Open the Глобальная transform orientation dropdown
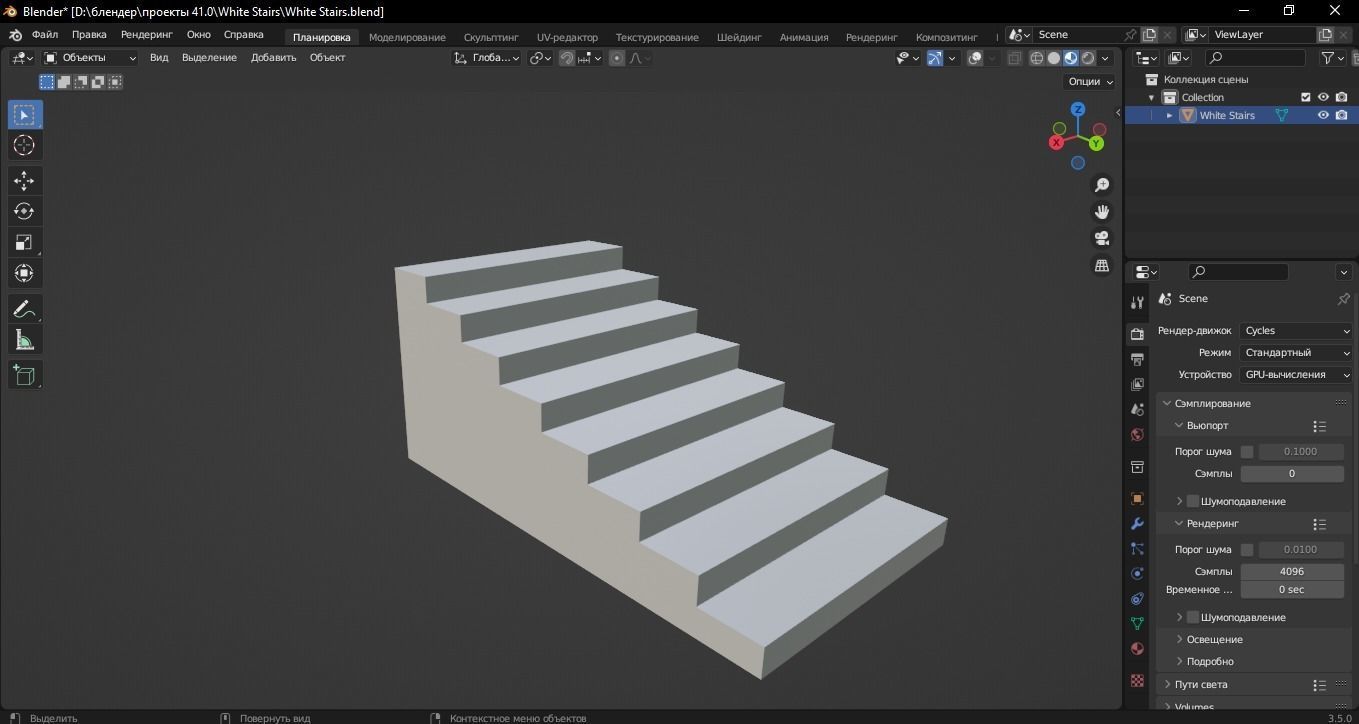Image resolution: width=1359 pixels, height=724 pixels. click(x=486, y=58)
